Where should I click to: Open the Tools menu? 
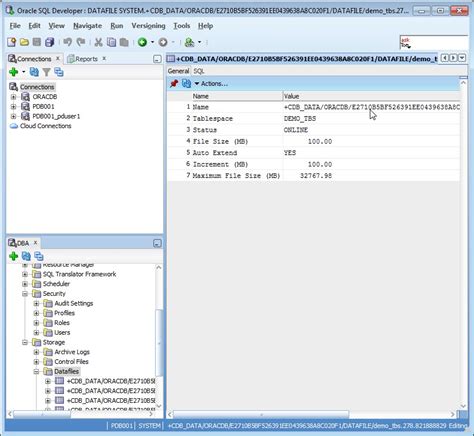click(182, 26)
